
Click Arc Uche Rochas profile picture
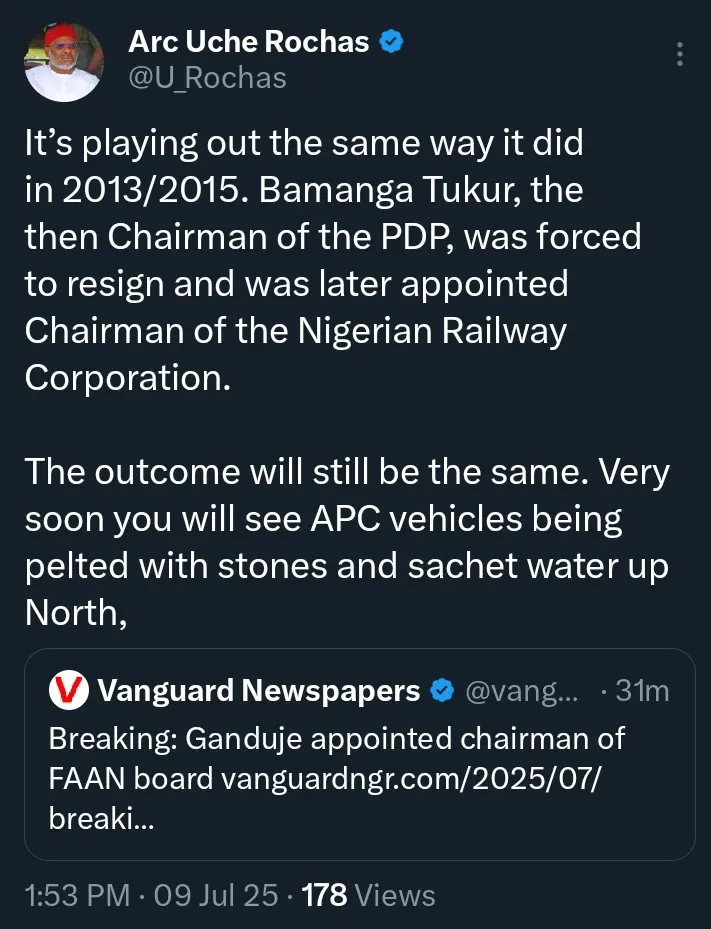click(x=63, y=60)
